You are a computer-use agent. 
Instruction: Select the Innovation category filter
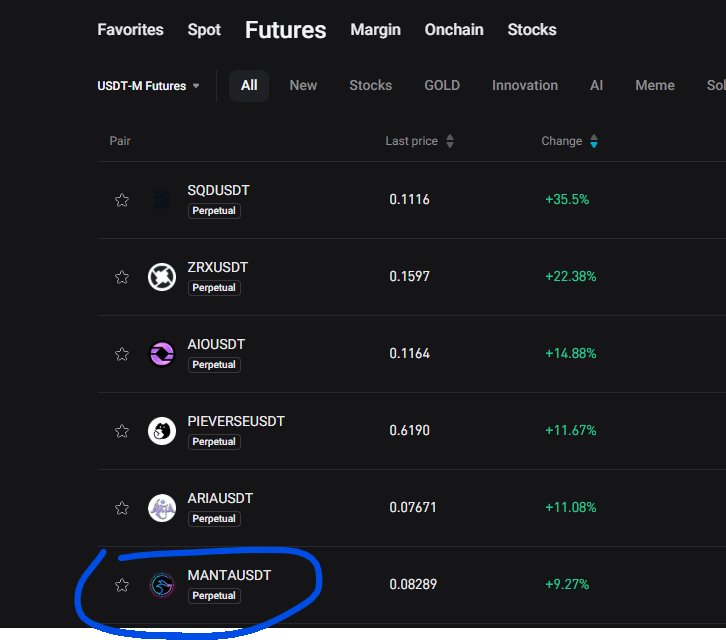pos(525,86)
